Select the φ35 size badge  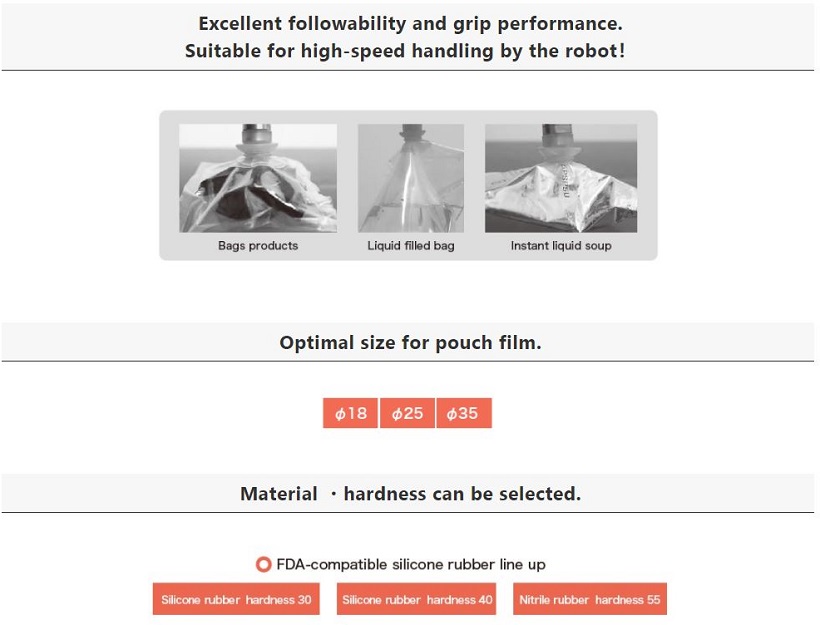[x=464, y=413]
